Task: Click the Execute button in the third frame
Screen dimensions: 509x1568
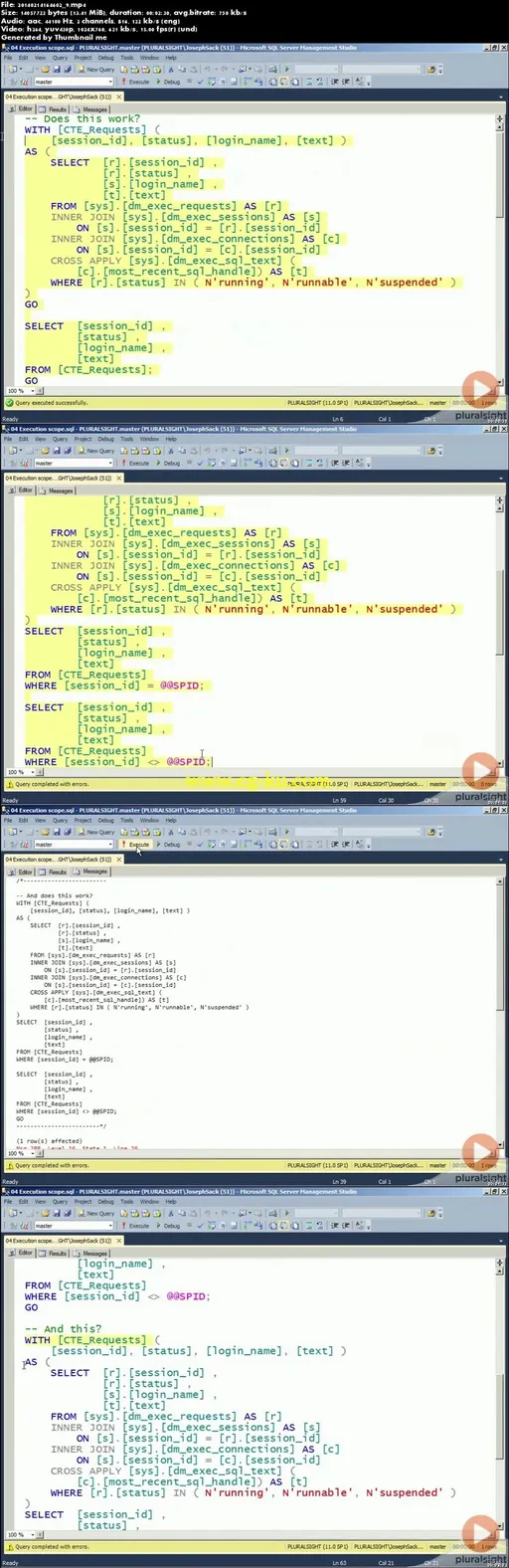Action: tap(136, 845)
